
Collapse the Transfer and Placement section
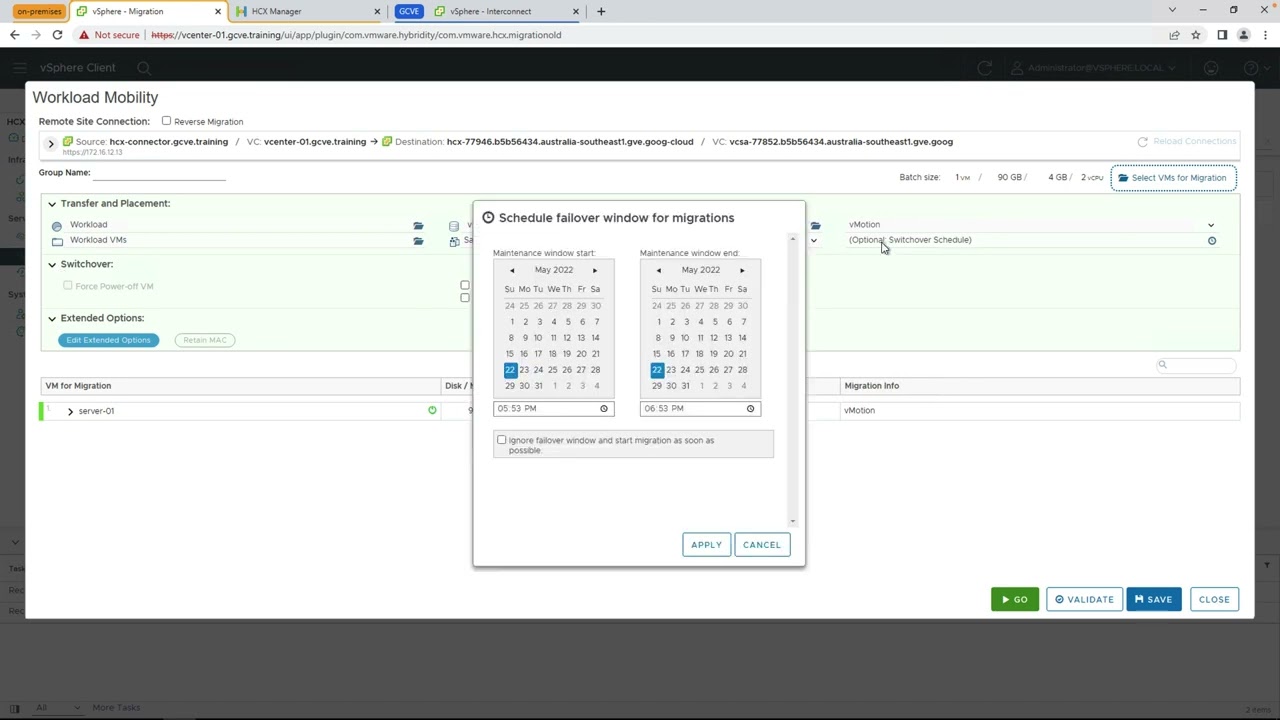[51, 203]
